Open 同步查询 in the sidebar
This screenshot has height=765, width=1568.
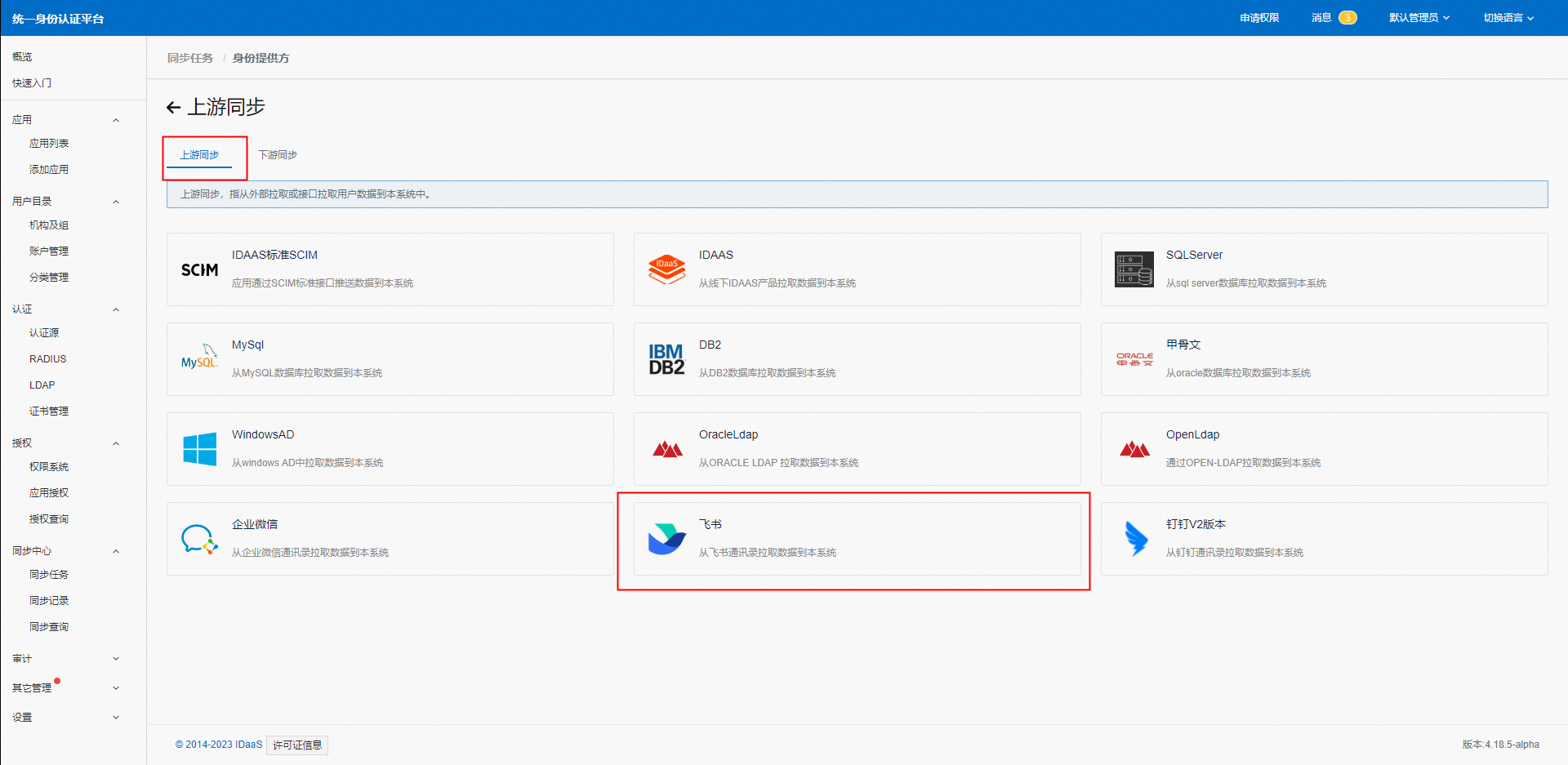(49, 627)
